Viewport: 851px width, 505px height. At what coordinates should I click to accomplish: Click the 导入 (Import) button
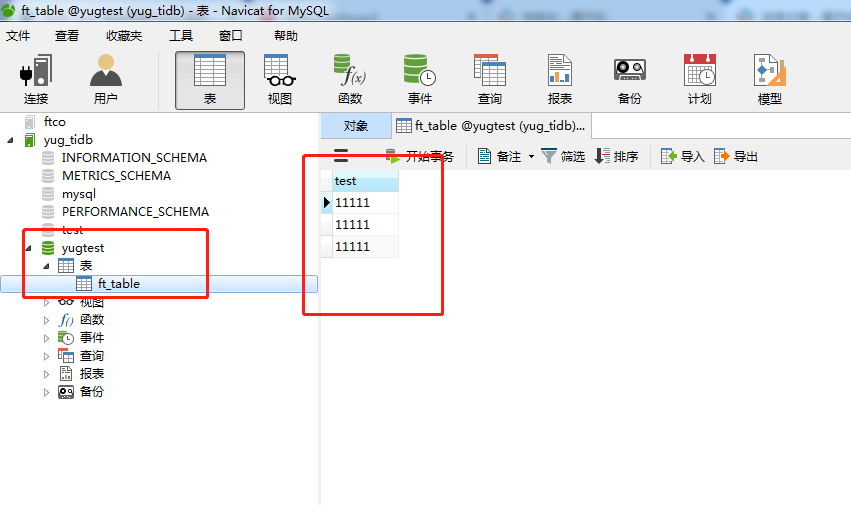[x=682, y=156]
